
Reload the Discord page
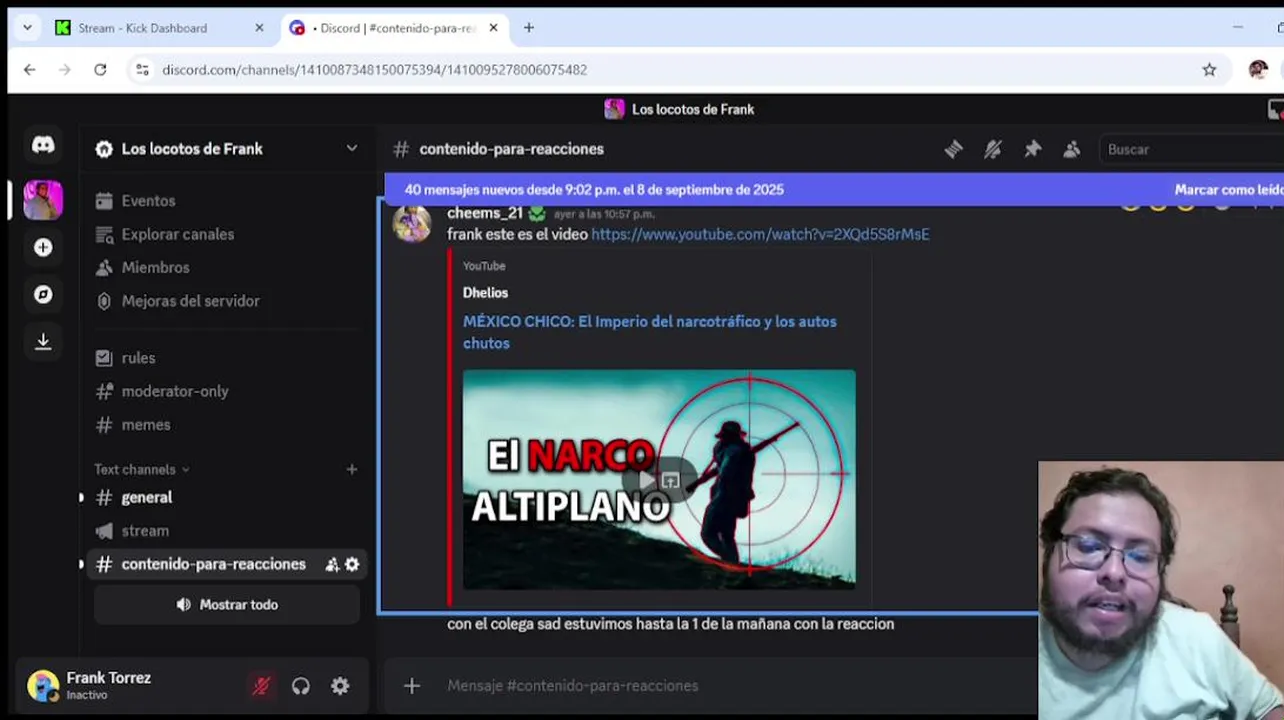tap(100, 70)
